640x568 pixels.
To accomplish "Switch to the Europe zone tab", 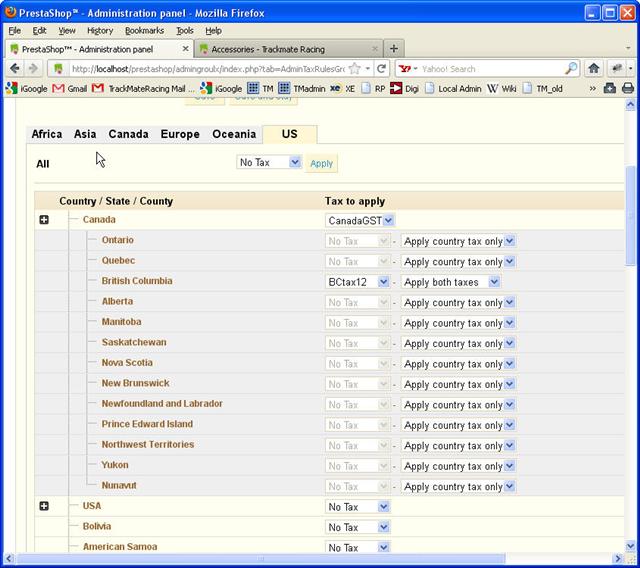I will tap(180, 134).
